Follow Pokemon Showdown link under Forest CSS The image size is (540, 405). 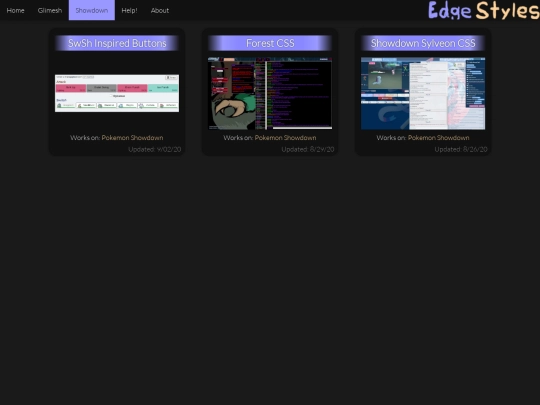click(285, 138)
